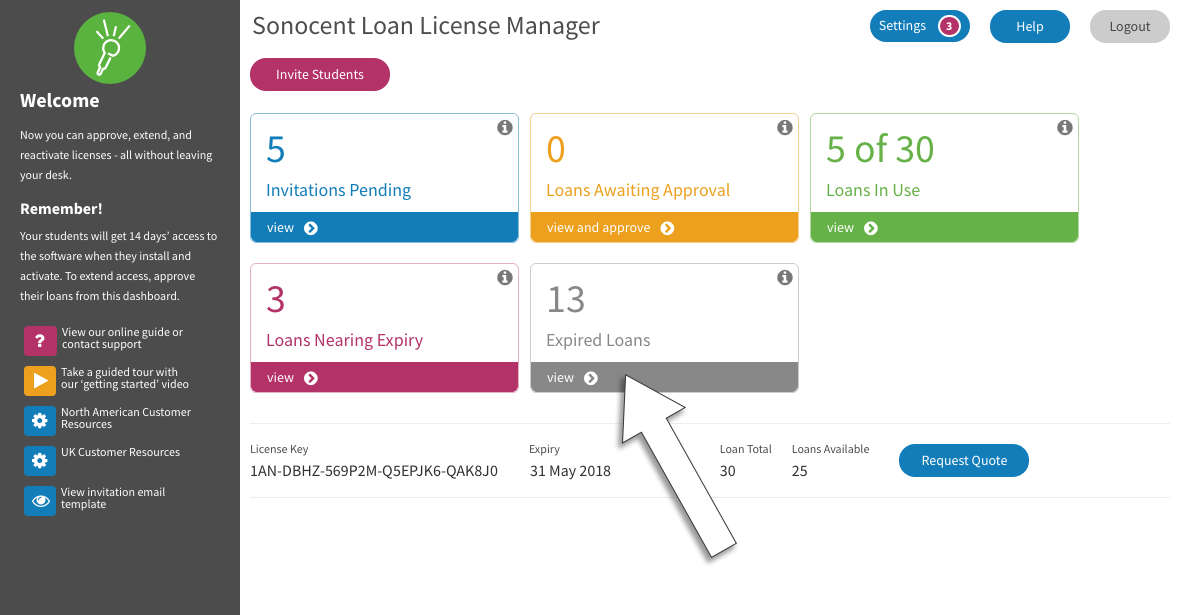The width and height of the screenshot is (1200, 615).
Task: Click the 'Expired Loans' card title
Action: 598,340
